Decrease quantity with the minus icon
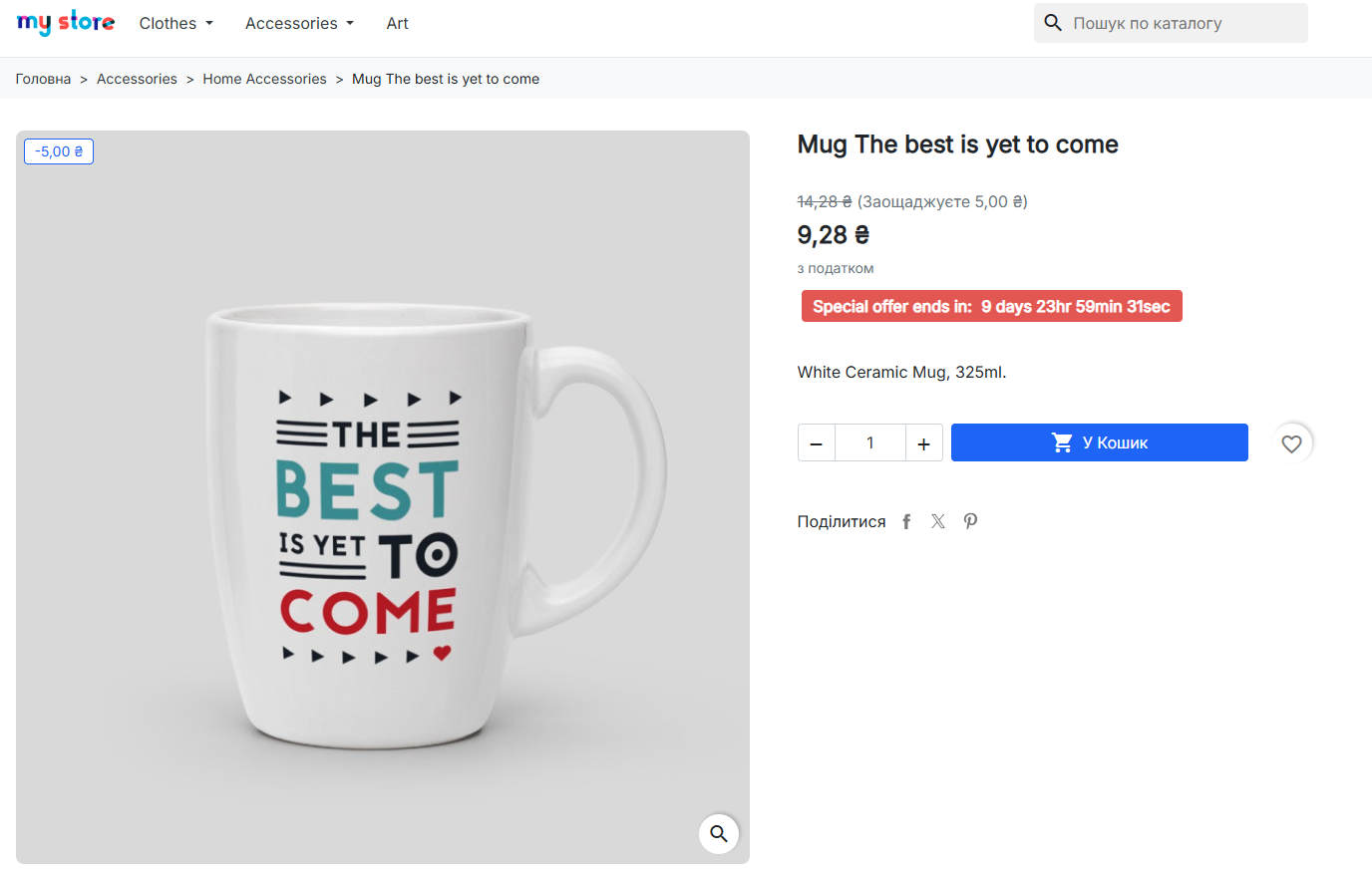The image size is (1372, 872). click(817, 442)
